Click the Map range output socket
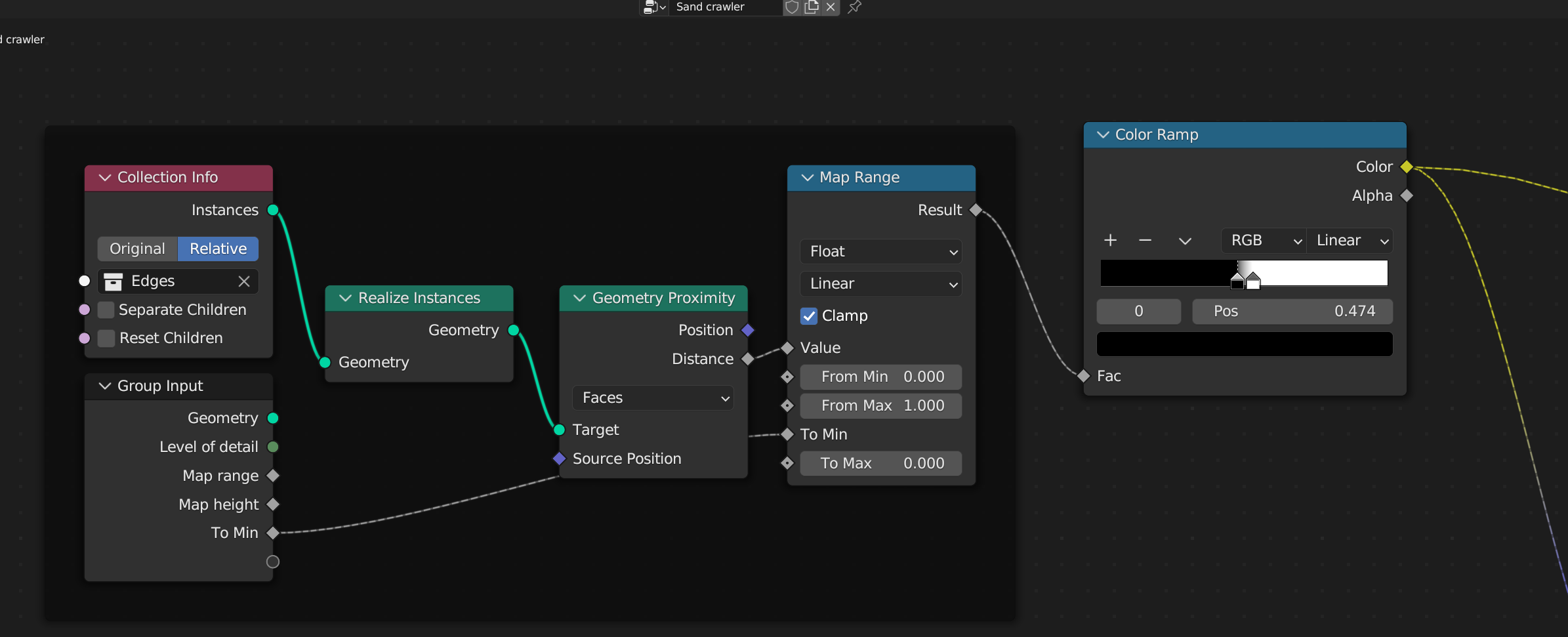The image size is (1568, 637). (x=274, y=476)
